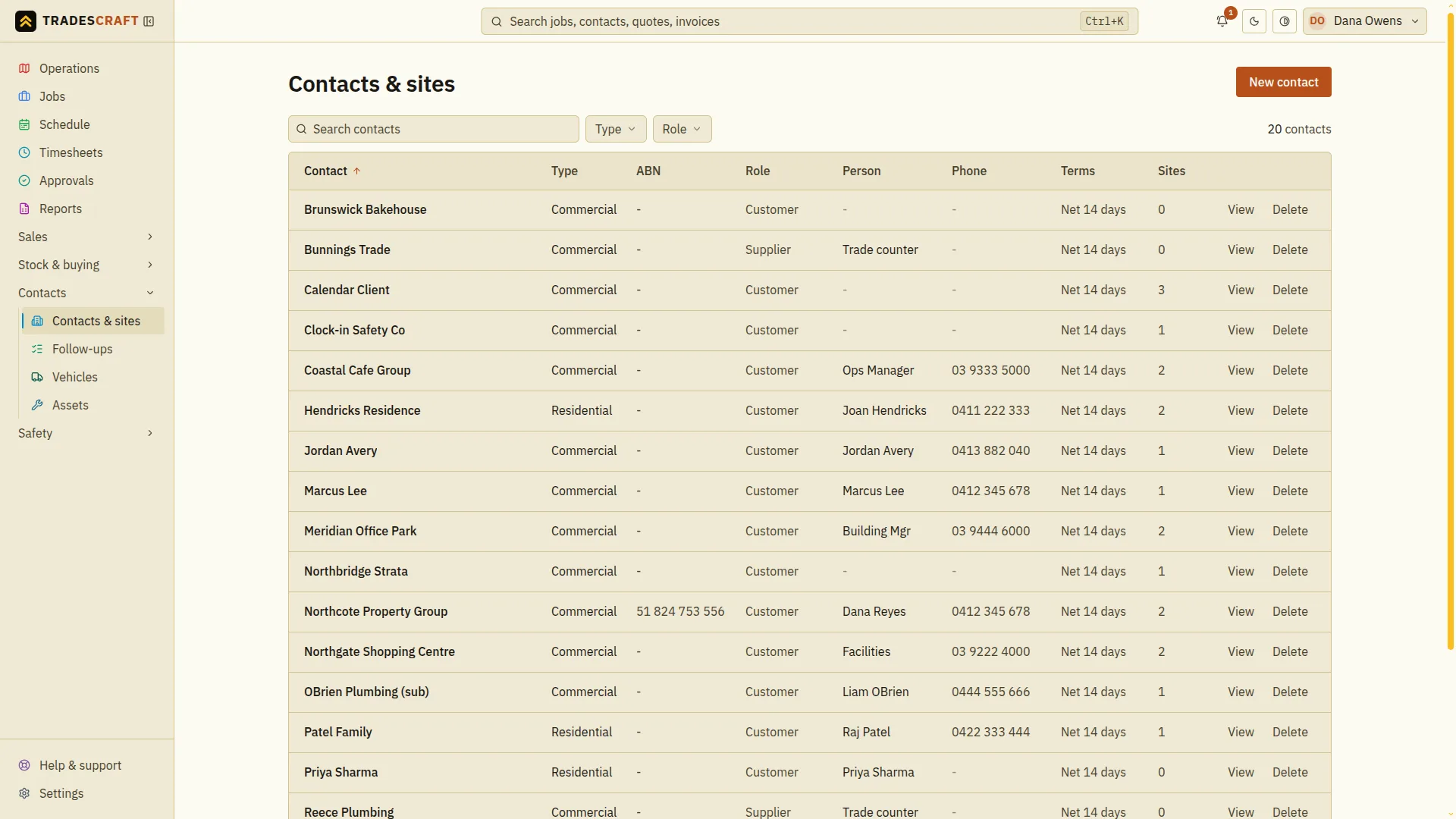The height and width of the screenshot is (819, 1456).
Task: Open the Role filter dropdown
Action: pos(682,129)
